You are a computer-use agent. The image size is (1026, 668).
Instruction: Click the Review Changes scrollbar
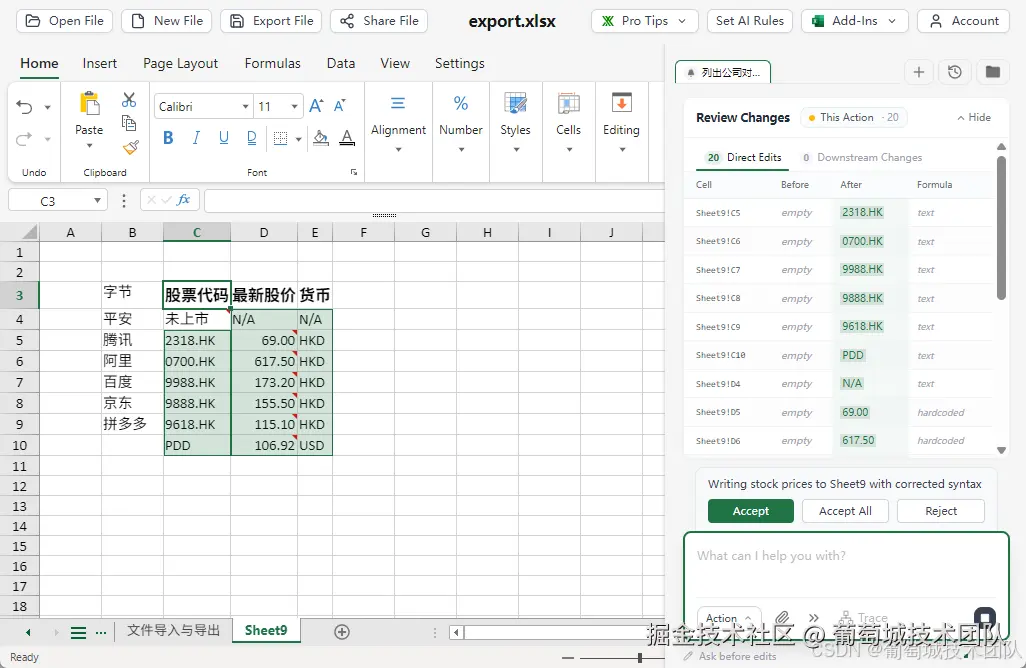[x=1001, y=229]
